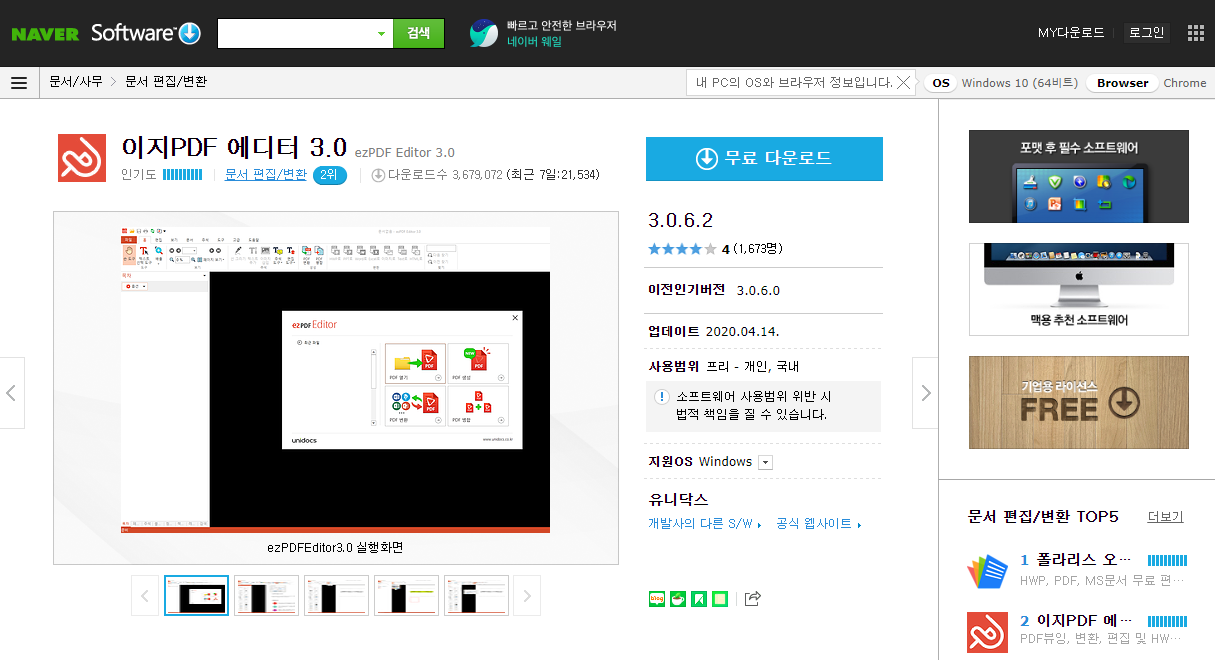The height and width of the screenshot is (660, 1215).
Task: Go to previous thumbnail page
Action: [144, 598]
